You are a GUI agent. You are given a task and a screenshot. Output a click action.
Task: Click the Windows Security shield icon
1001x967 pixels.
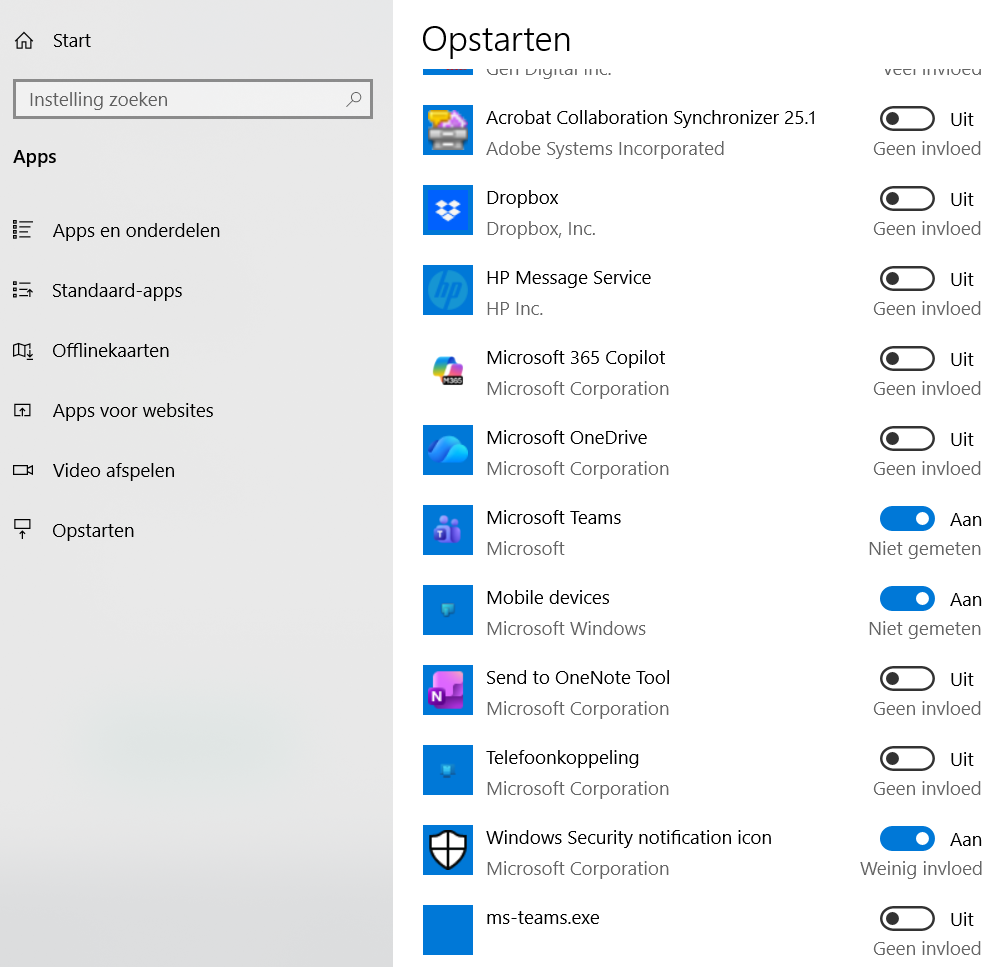448,850
